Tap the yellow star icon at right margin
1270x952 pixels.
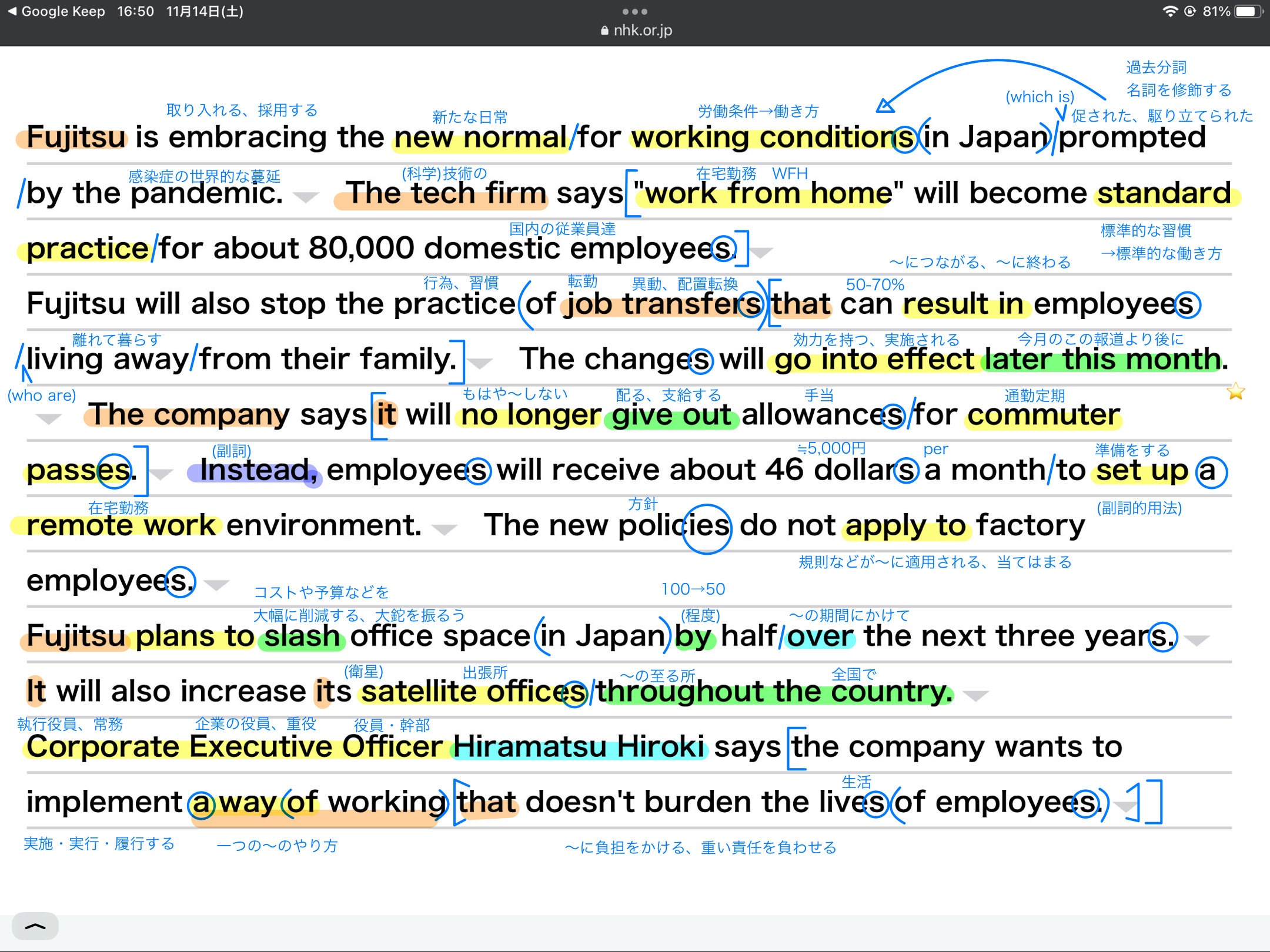[1236, 391]
